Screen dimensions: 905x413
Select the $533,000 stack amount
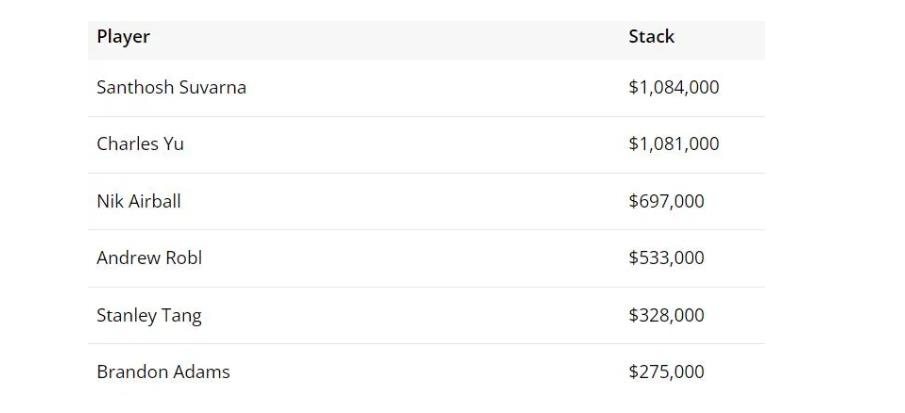pos(666,258)
